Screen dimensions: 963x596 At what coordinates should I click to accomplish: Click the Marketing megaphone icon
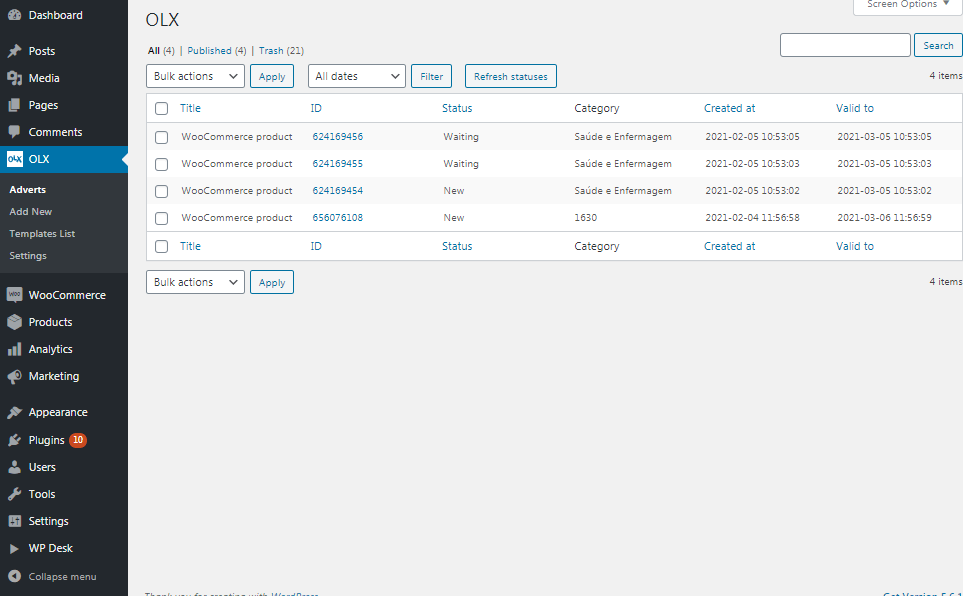14,376
